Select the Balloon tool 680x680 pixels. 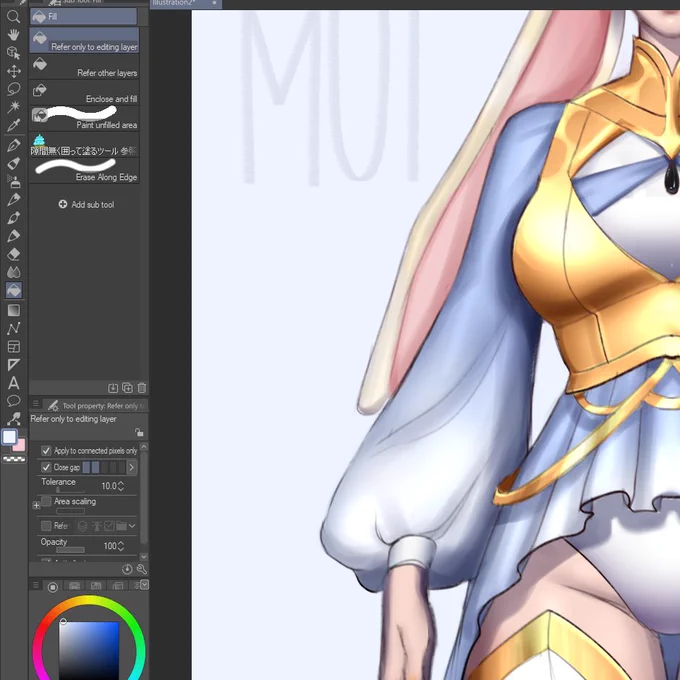13,401
